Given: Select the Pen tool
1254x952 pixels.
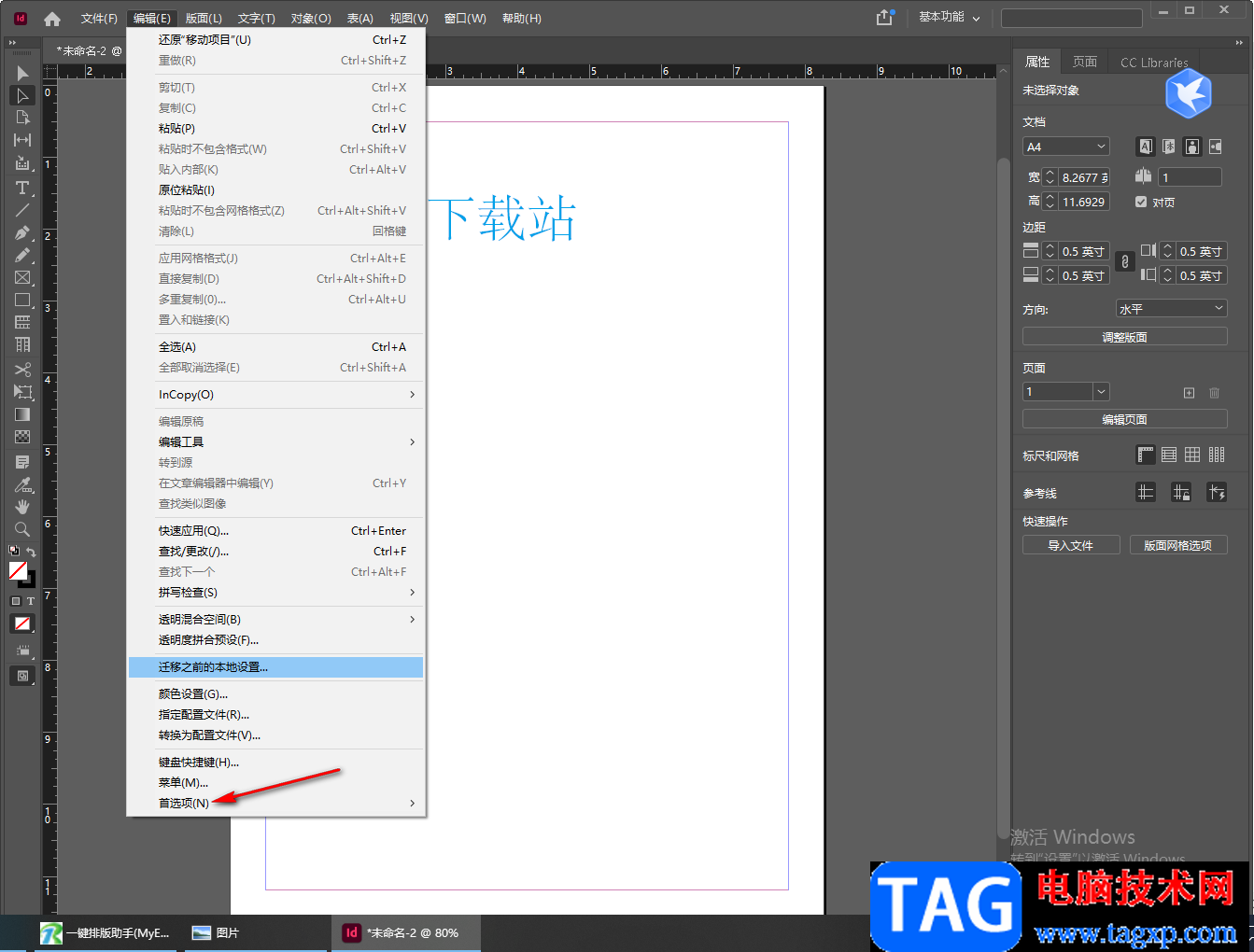Looking at the screenshot, I should (22, 232).
